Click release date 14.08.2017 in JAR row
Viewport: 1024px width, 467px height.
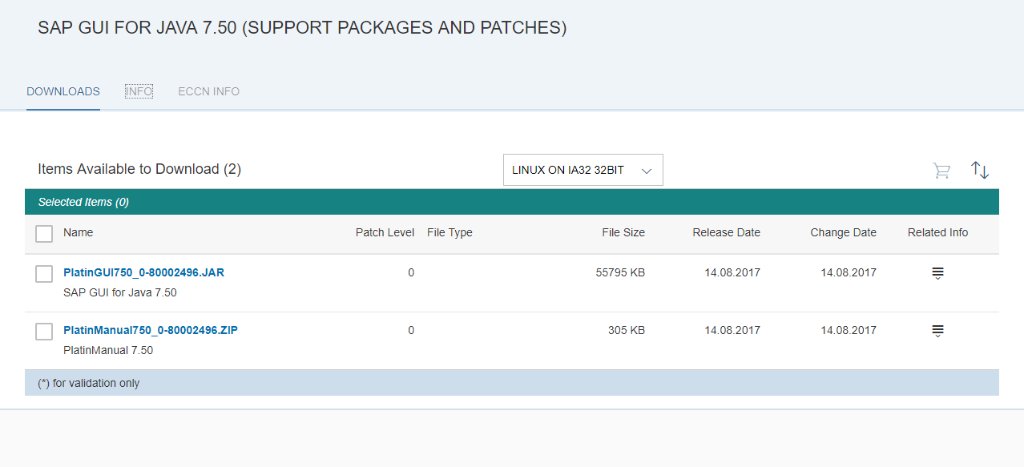pyautogui.click(x=732, y=272)
